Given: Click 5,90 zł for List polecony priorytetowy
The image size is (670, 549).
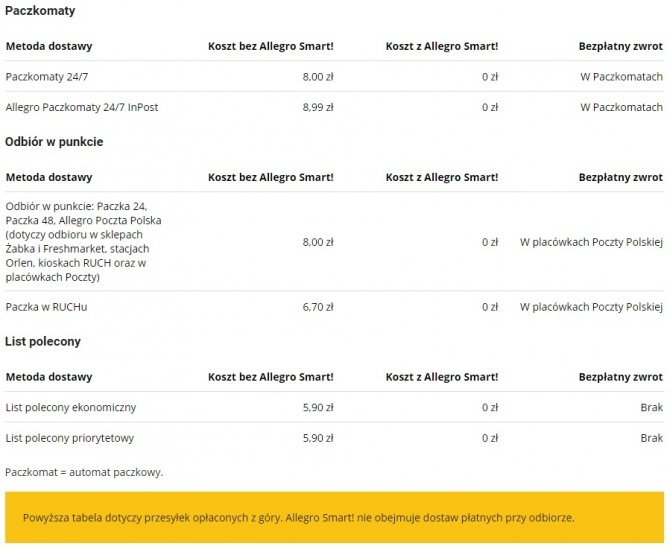Looking at the screenshot, I should coord(318,438).
